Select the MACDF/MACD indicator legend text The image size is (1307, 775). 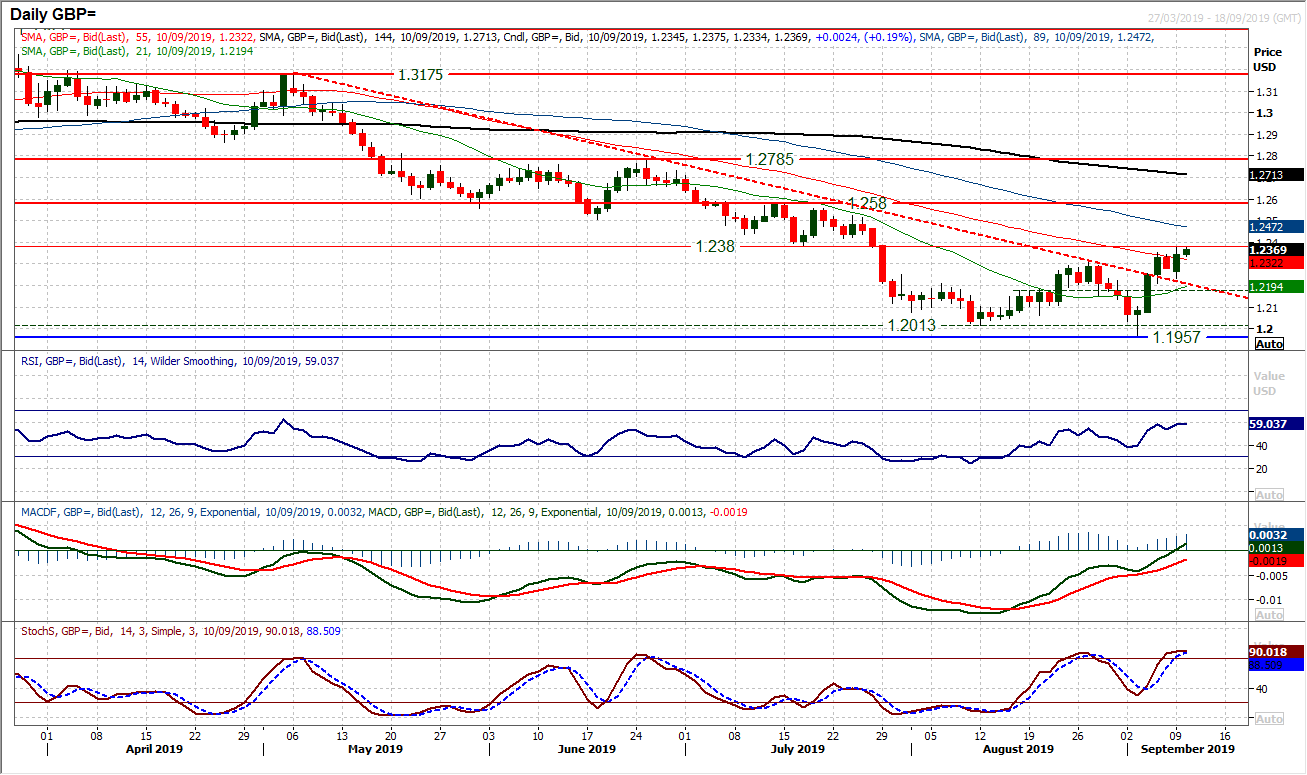coord(383,512)
